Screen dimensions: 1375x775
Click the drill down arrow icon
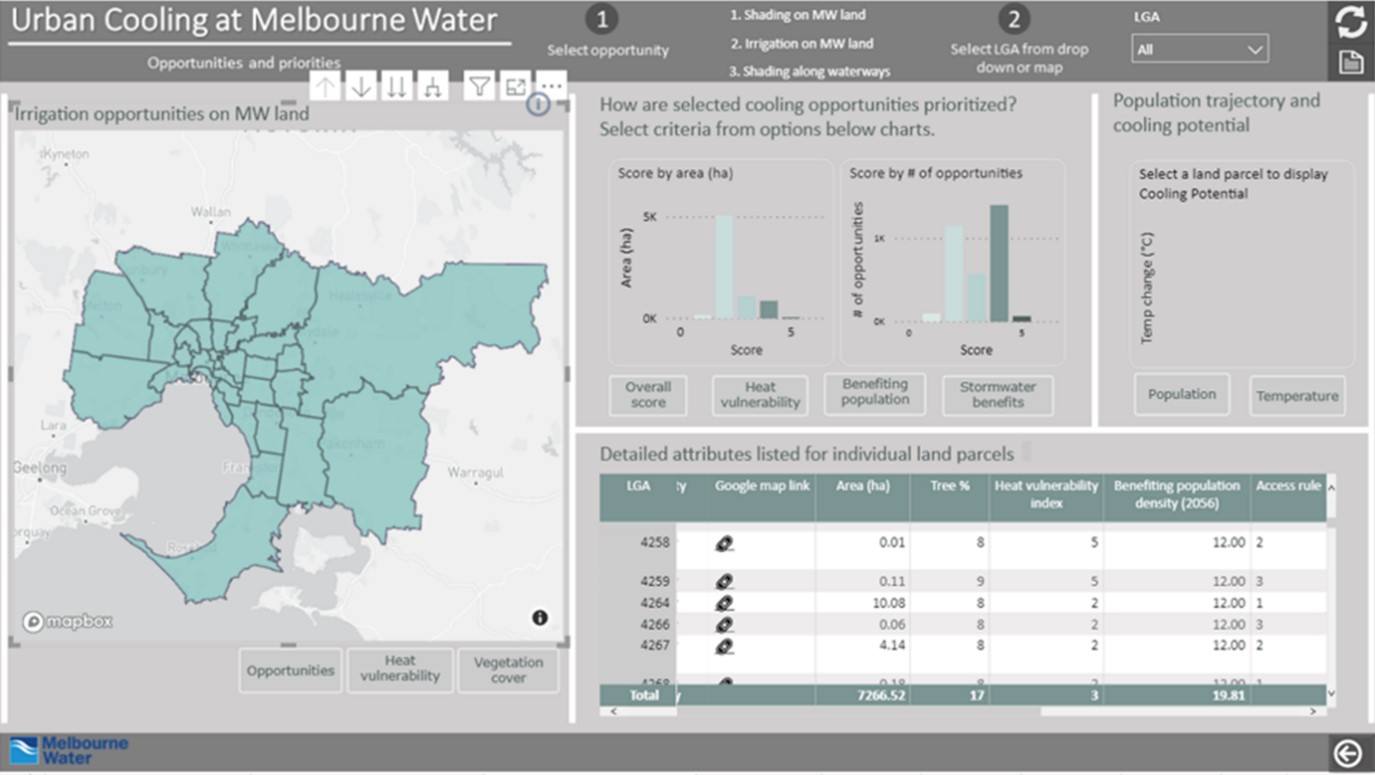[x=362, y=87]
